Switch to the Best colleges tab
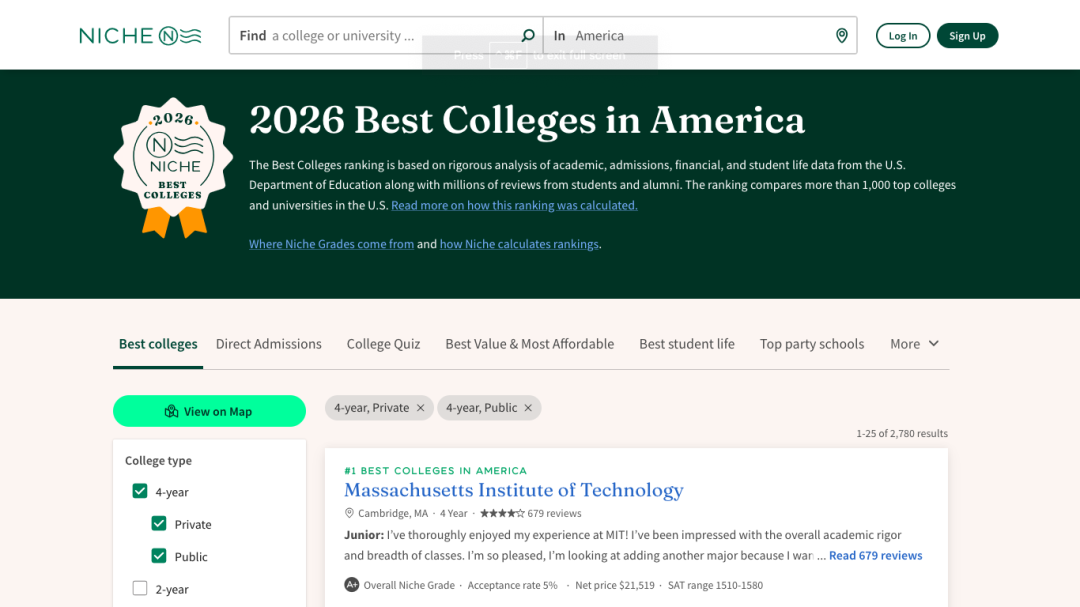 (158, 344)
